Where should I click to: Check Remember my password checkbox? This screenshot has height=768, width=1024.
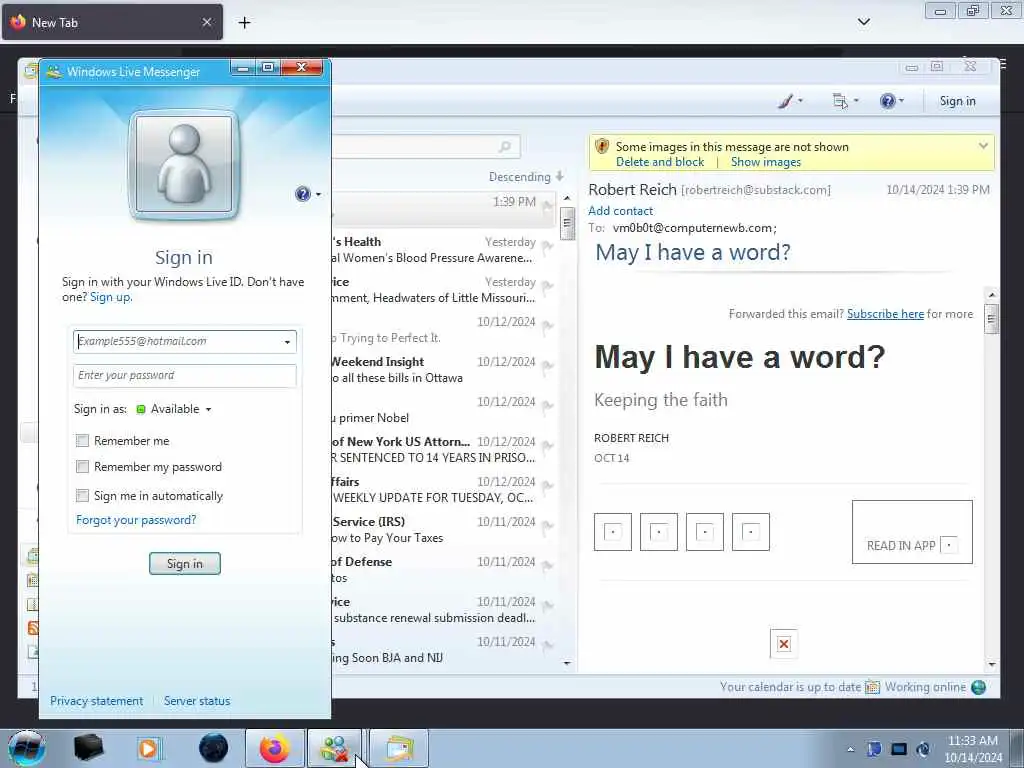coord(82,467)
